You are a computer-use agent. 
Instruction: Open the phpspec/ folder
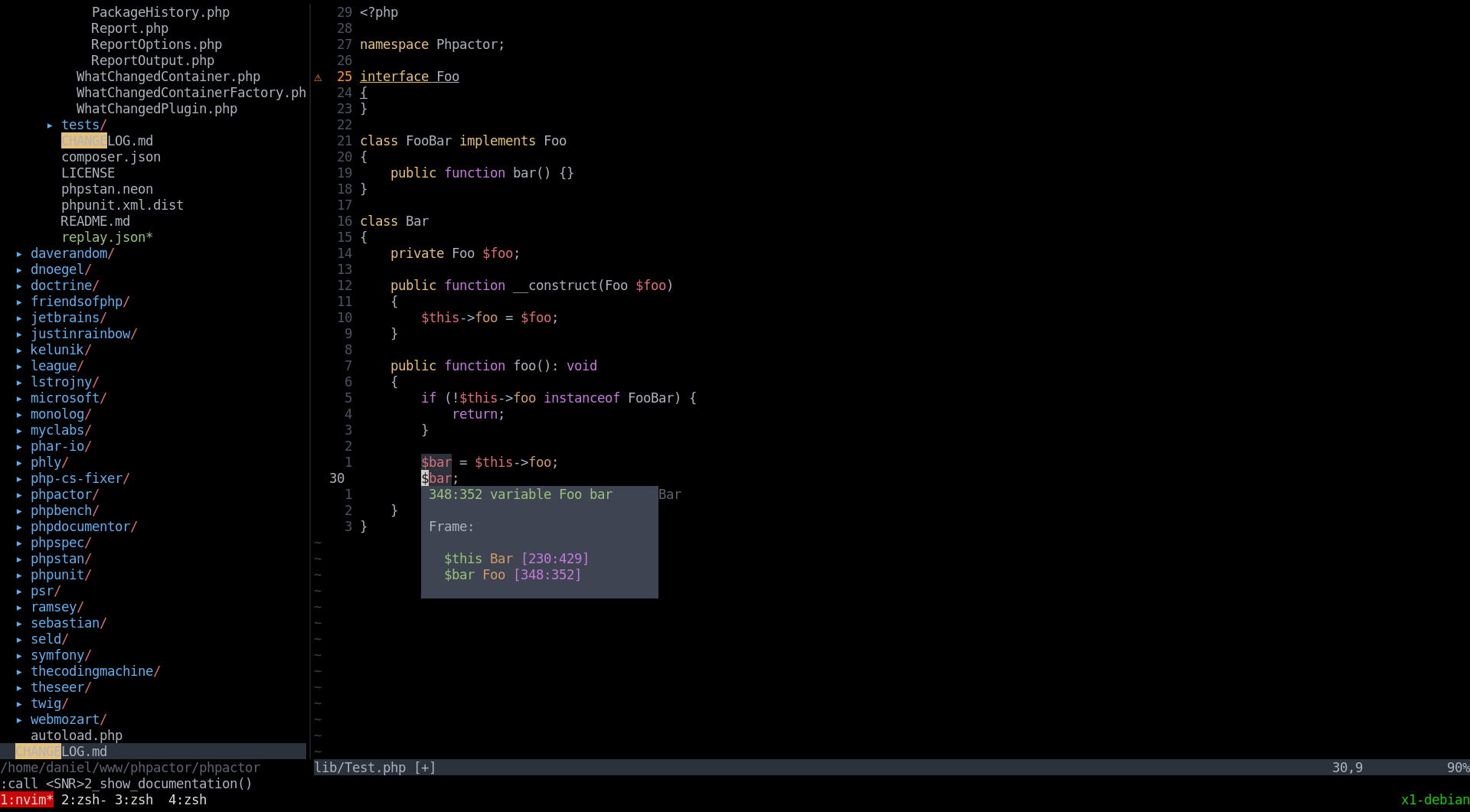point(61,543)
